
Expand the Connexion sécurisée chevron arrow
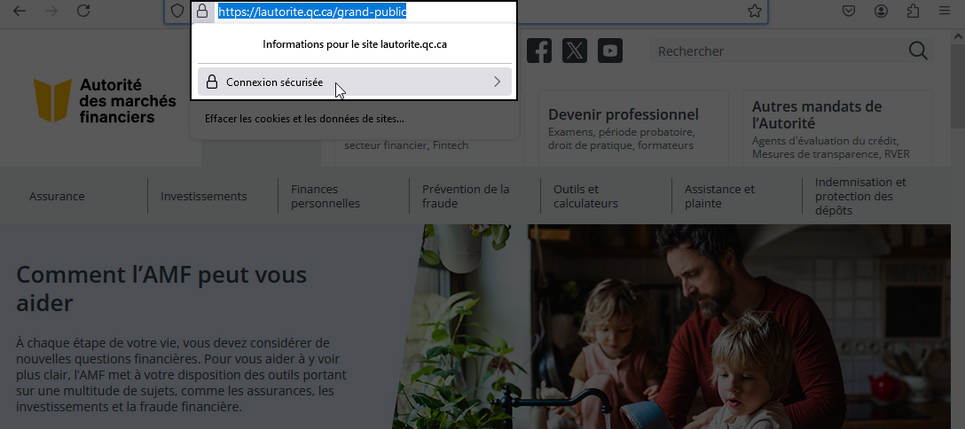pyautogui.click(x=497, y=82)
